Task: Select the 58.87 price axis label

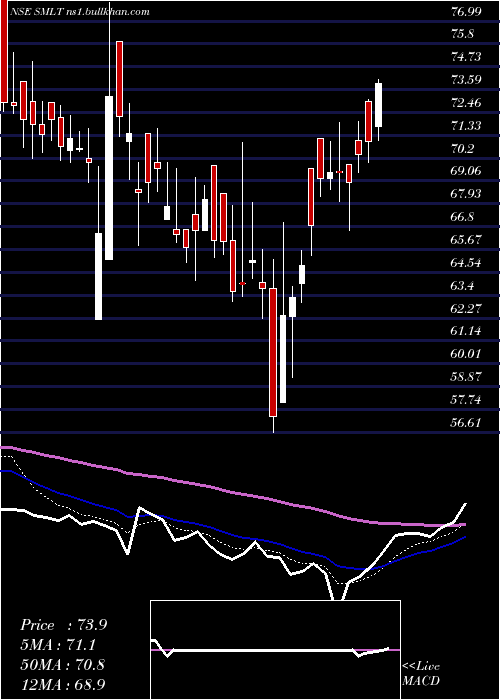Action: 466,376
